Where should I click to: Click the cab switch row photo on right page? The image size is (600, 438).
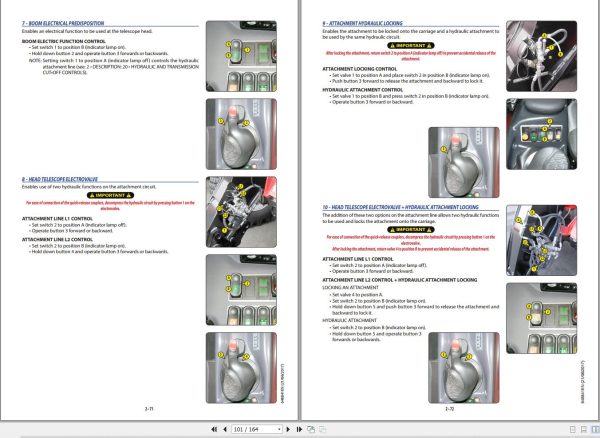point(541,134)
